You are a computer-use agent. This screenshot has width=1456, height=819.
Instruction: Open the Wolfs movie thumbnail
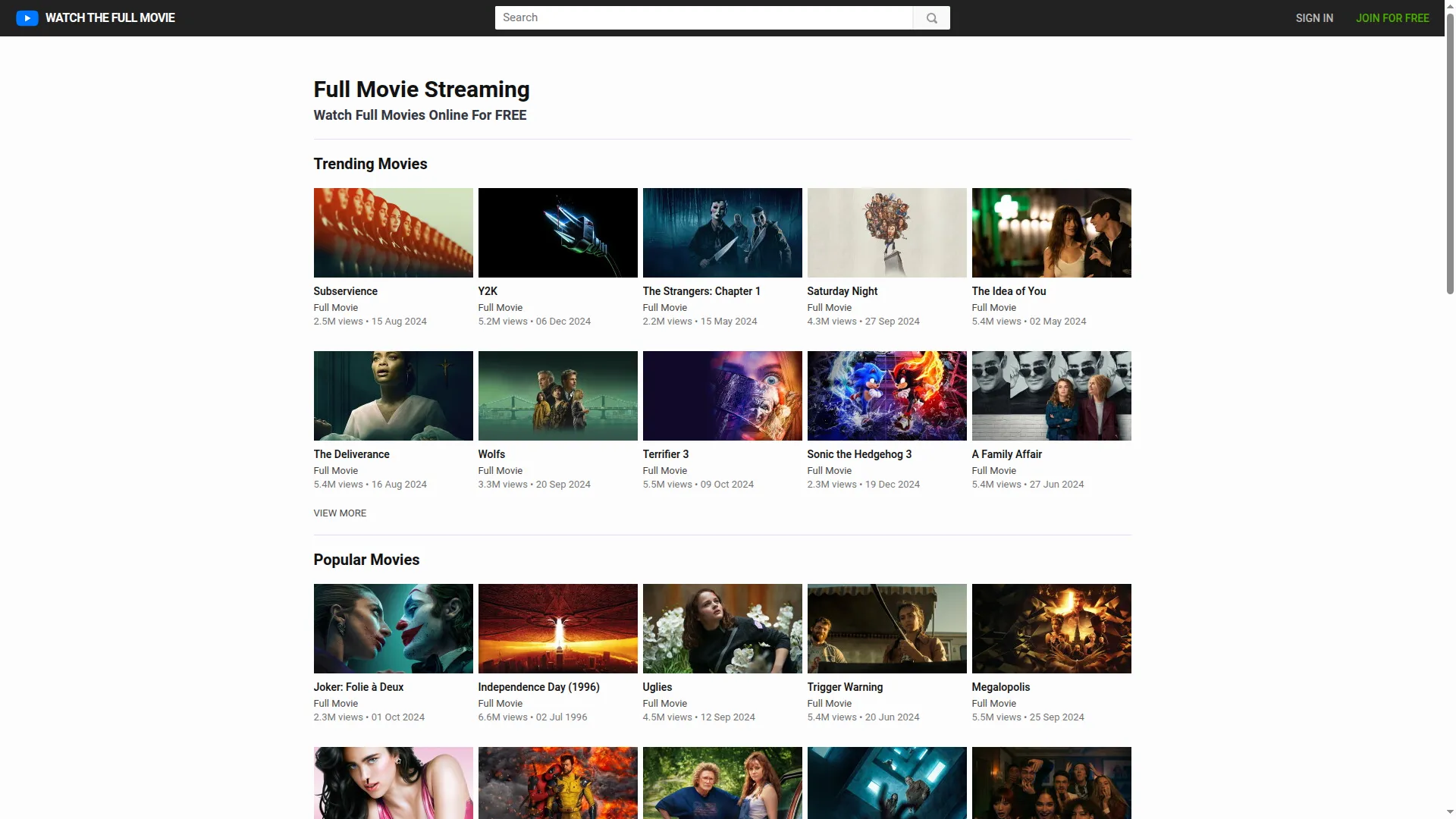point(557,396)
